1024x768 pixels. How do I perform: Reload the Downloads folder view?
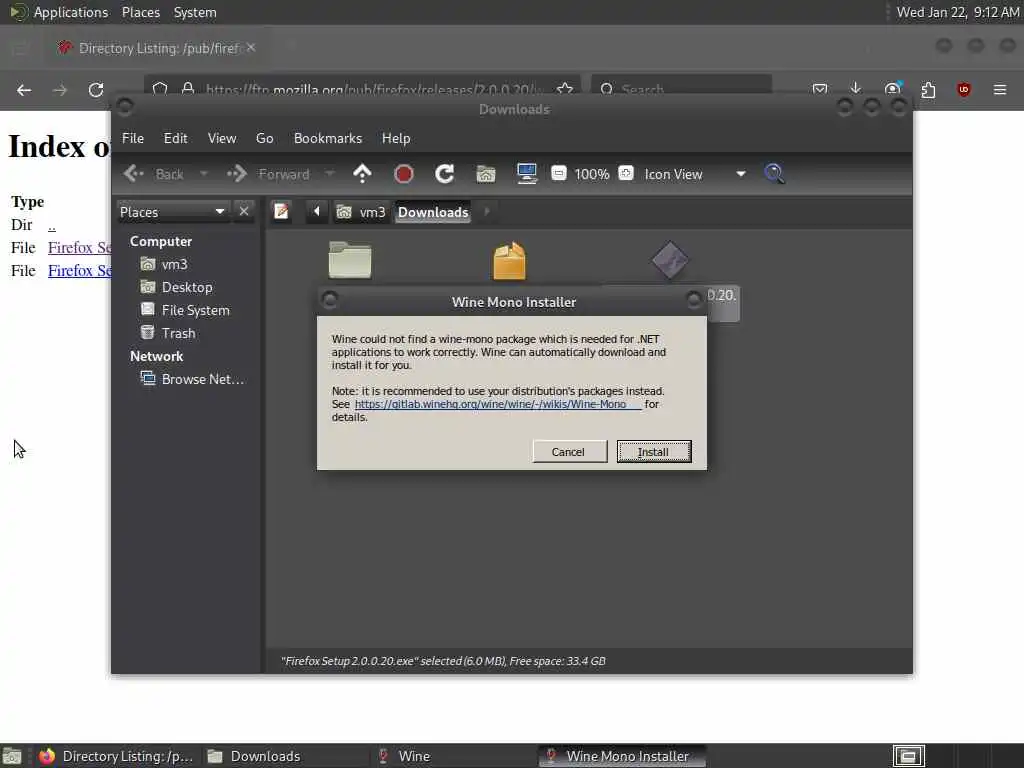[445, 174]
